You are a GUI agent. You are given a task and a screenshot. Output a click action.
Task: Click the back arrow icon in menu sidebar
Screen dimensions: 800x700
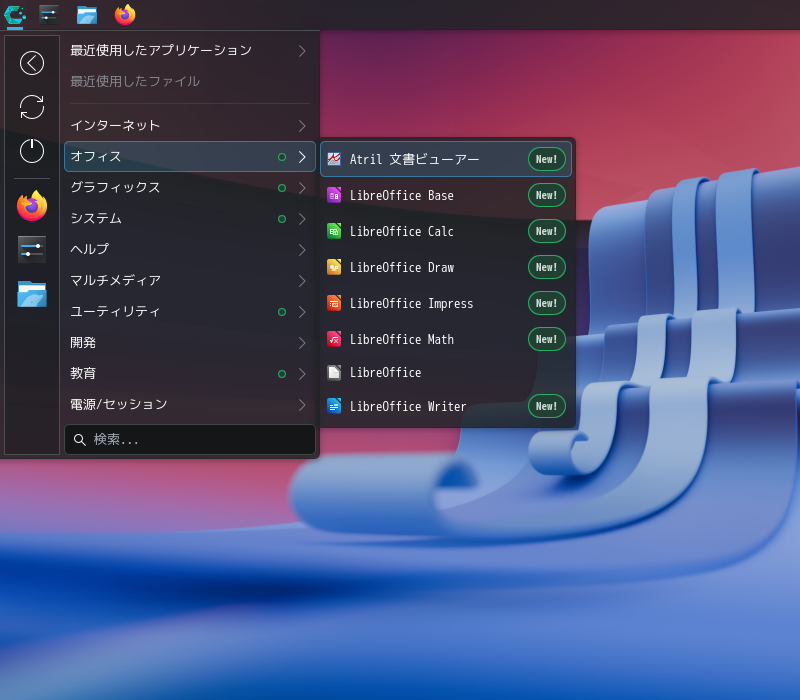tap(32, 63)
